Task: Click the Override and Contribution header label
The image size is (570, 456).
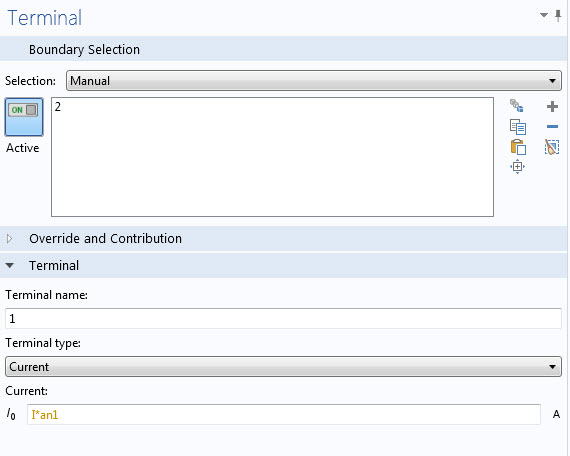Action: click(x=105, y=239)
